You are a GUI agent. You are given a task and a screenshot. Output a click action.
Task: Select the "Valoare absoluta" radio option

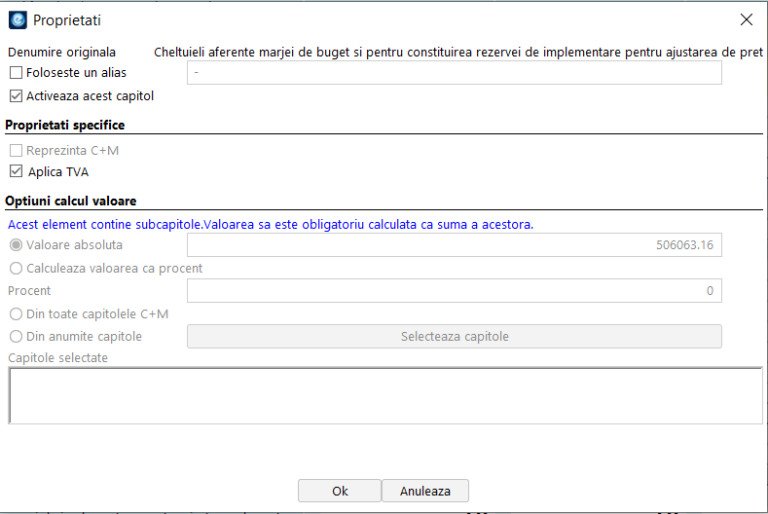(x=16, y=245)
